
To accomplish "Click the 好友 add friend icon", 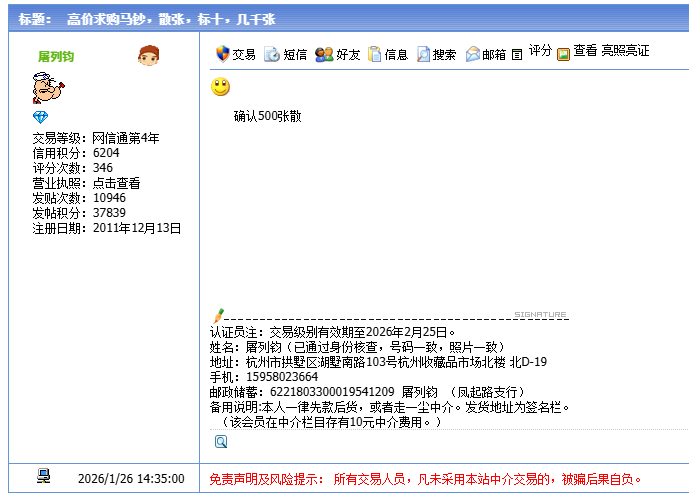I will (323, 54).
